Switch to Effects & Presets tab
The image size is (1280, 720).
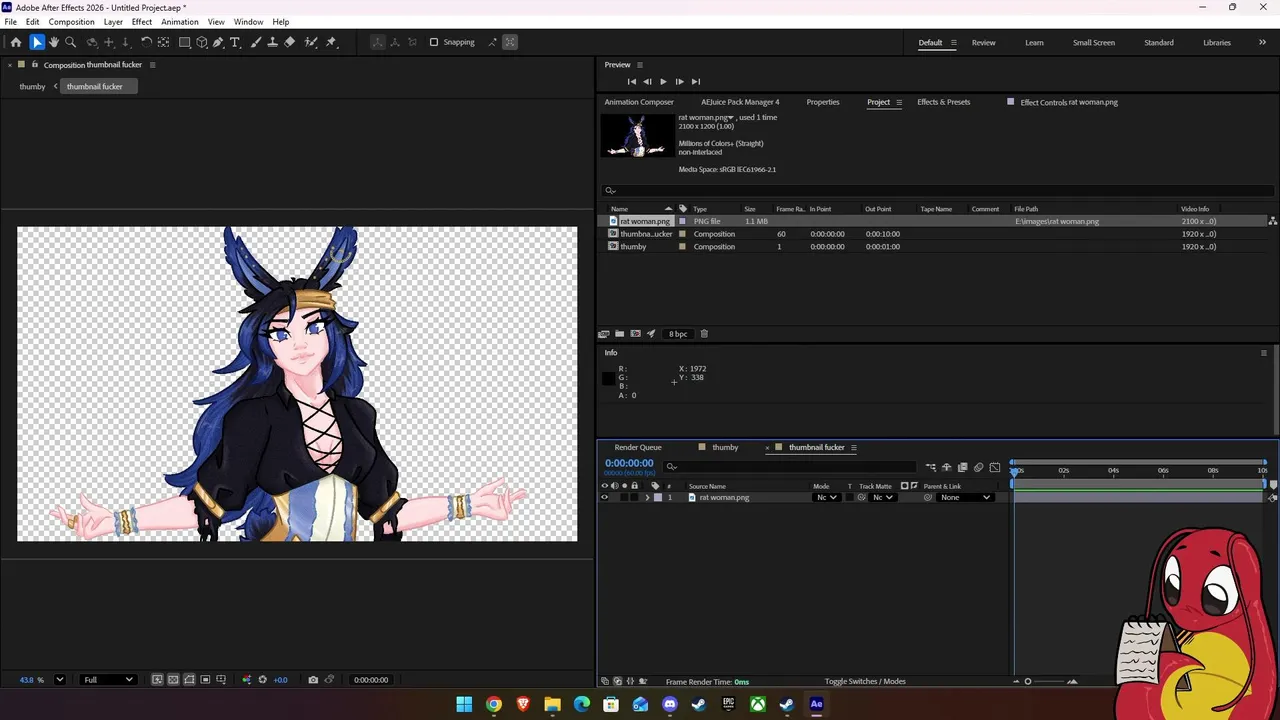tap(944, 102)
